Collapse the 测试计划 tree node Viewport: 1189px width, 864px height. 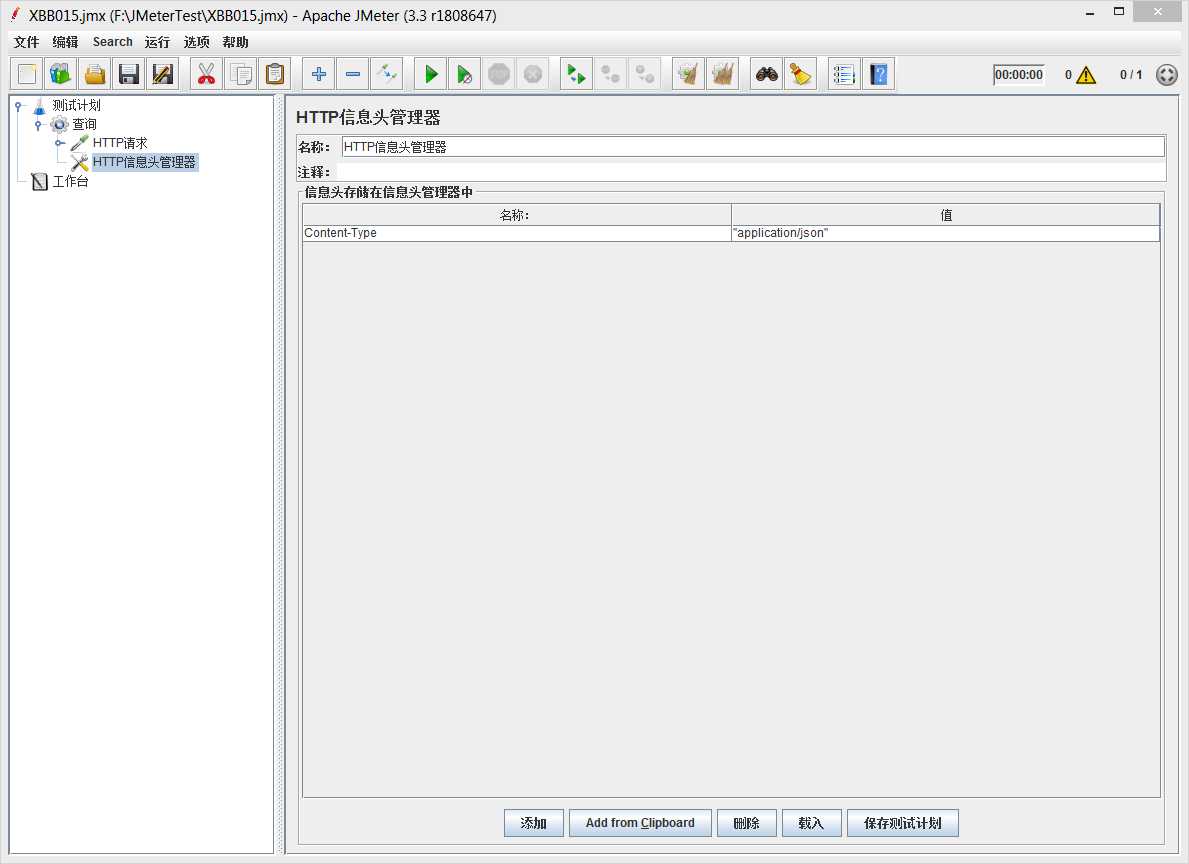pos(18,106)
